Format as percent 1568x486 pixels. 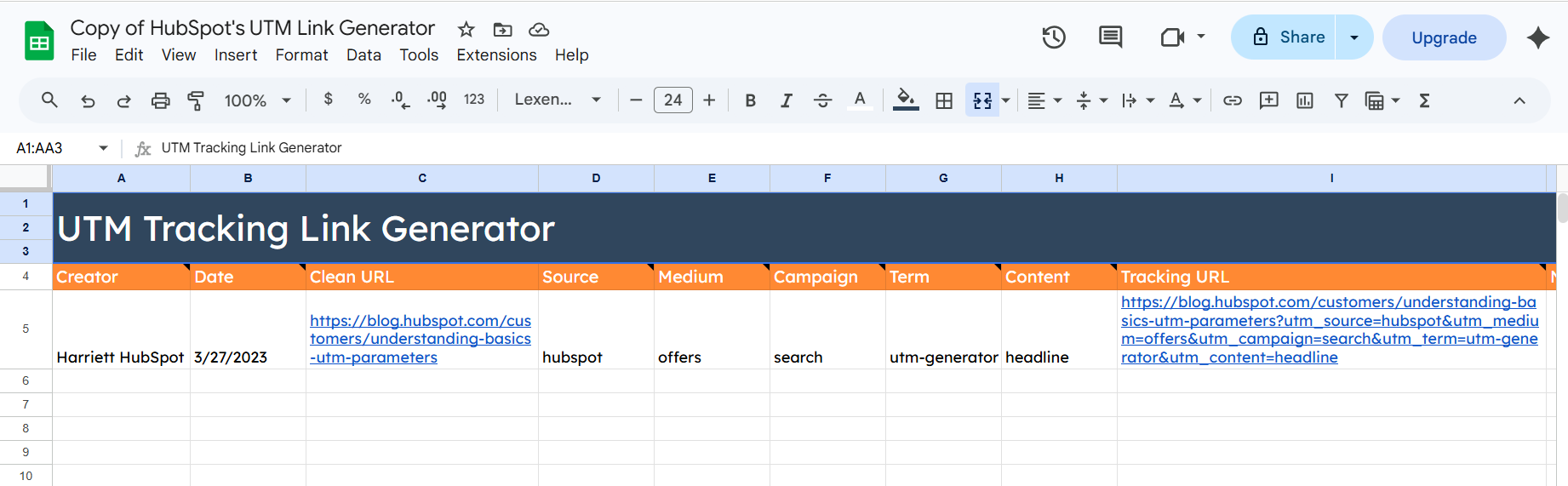point(364,100)
